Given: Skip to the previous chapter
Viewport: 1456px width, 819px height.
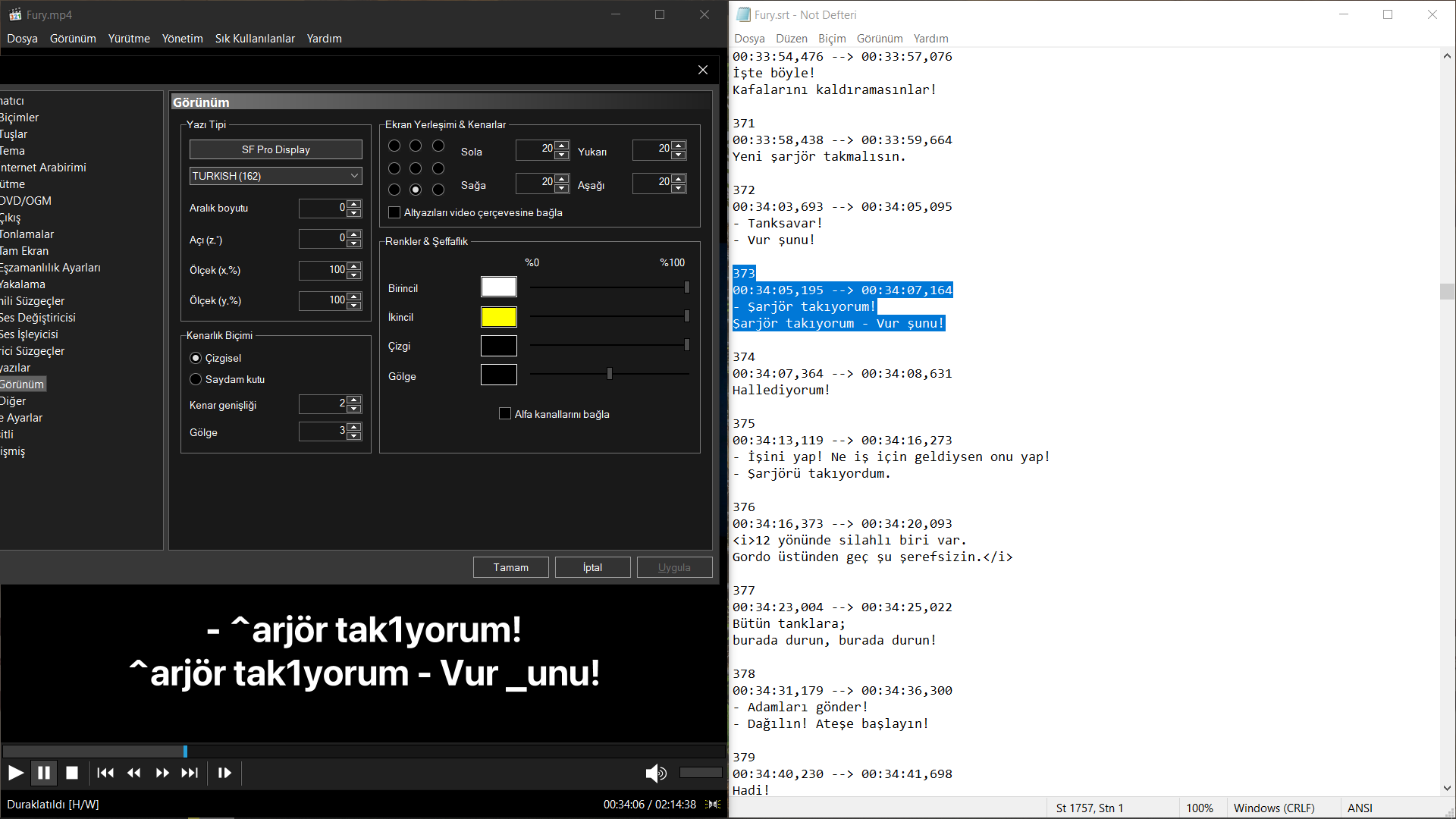Looking at the screenshot, I should (x=105, y=773).
